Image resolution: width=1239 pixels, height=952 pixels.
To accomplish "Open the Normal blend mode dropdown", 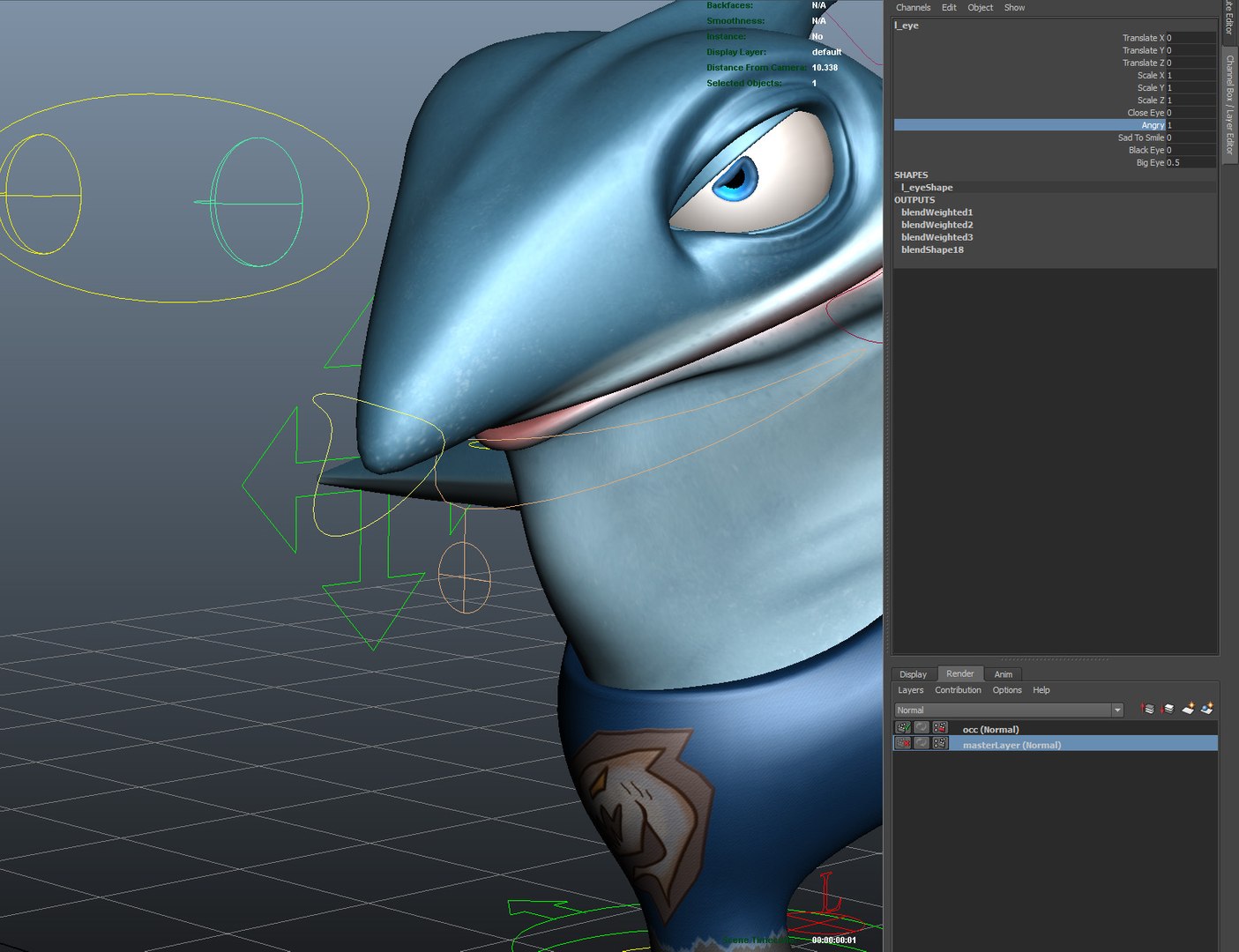I will click(x=1009, y=710).
